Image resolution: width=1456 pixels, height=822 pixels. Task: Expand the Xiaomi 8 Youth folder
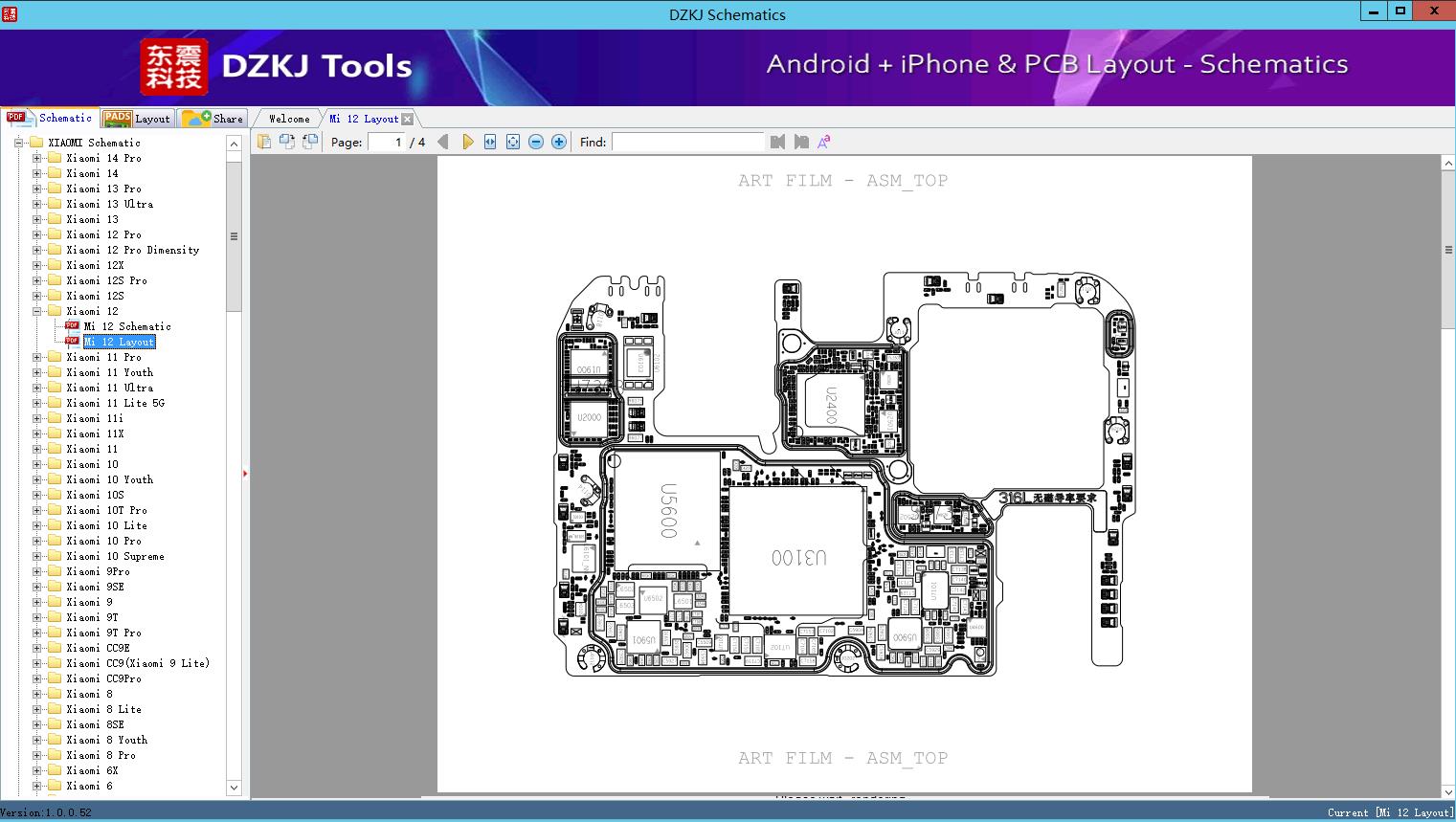[x=36, y=740]
